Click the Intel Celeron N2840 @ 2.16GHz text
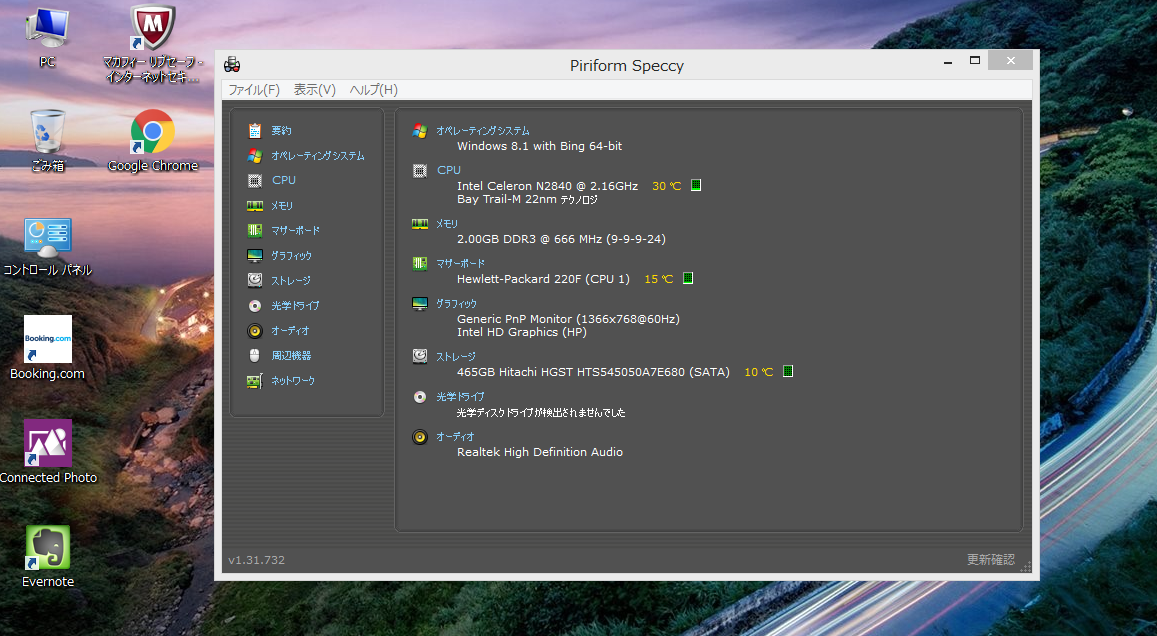Viewport: 1157px width, 636px height. click(548, 186)
